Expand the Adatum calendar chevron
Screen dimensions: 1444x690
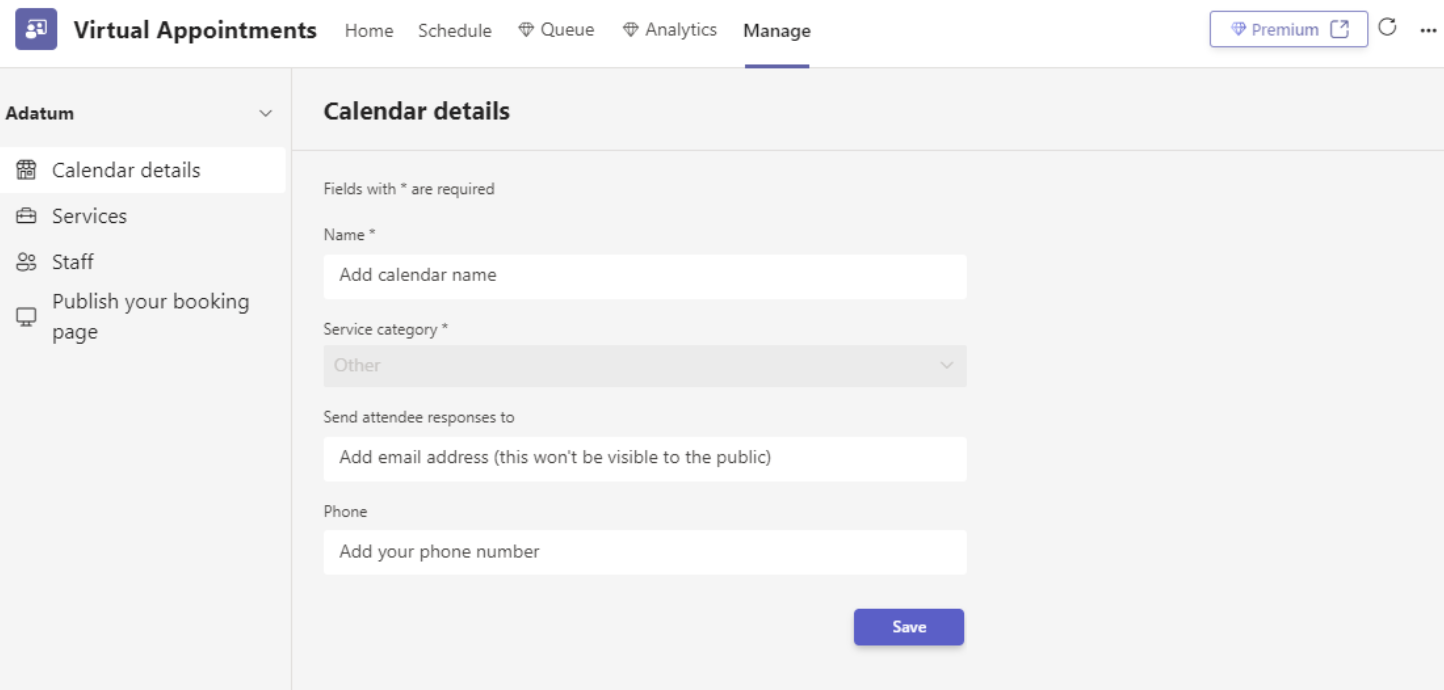pyautogui.click(x=266, y=114)
